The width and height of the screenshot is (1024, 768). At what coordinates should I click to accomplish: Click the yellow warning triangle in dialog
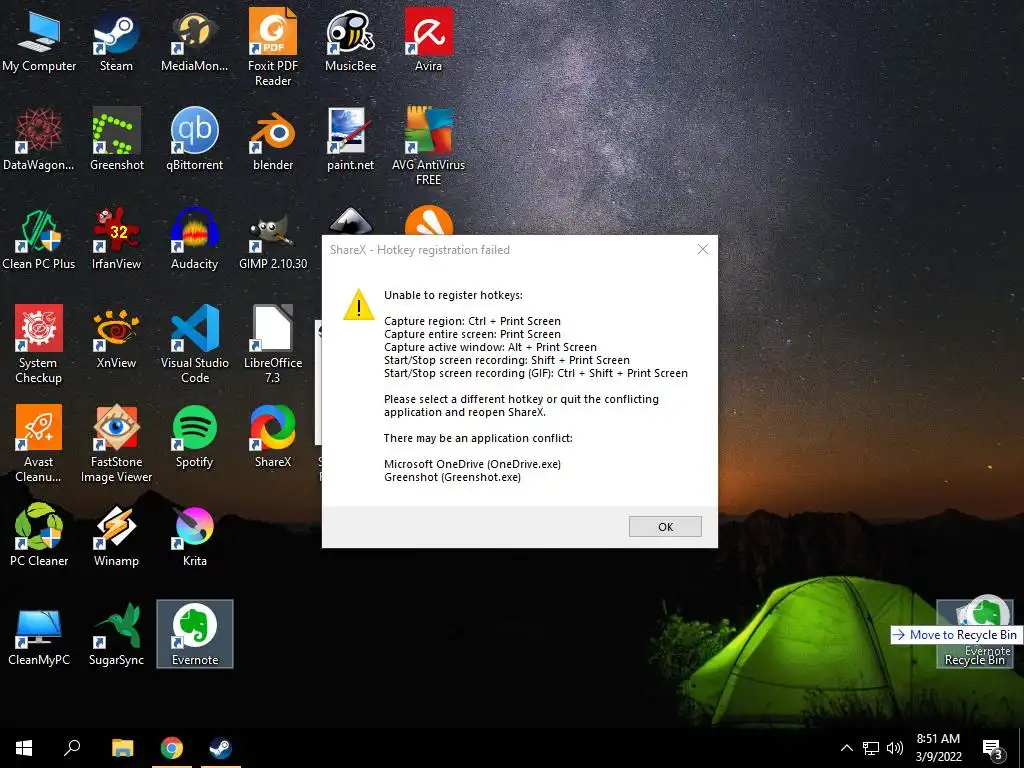[359, 304]
